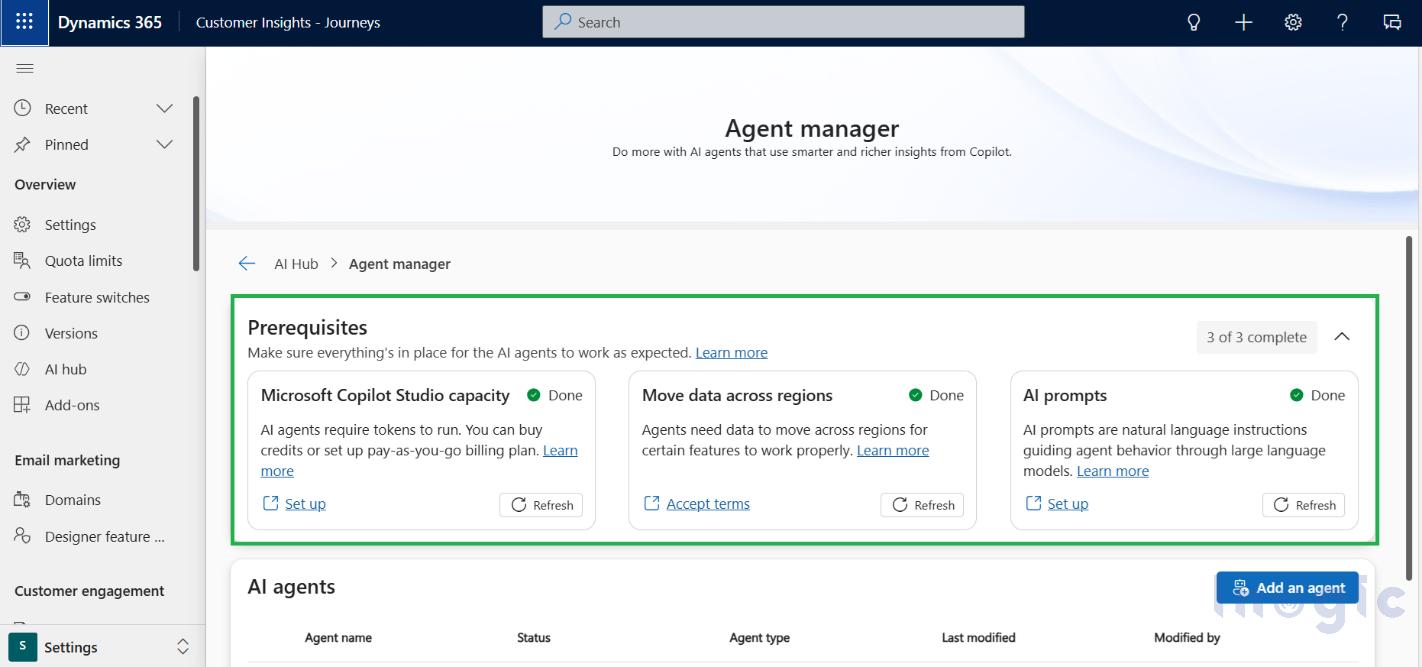Click Set up link in AI prompts card
The height and width of the screenshot is (667, 1422).
(x=1068, y=504)
